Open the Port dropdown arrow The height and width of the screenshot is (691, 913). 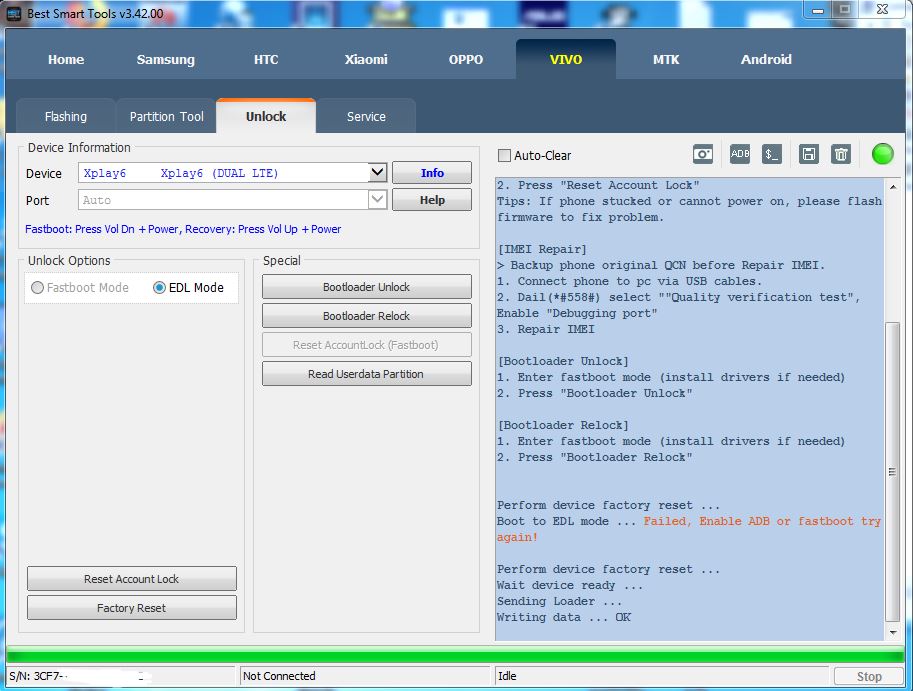click(x=377, y=200)
